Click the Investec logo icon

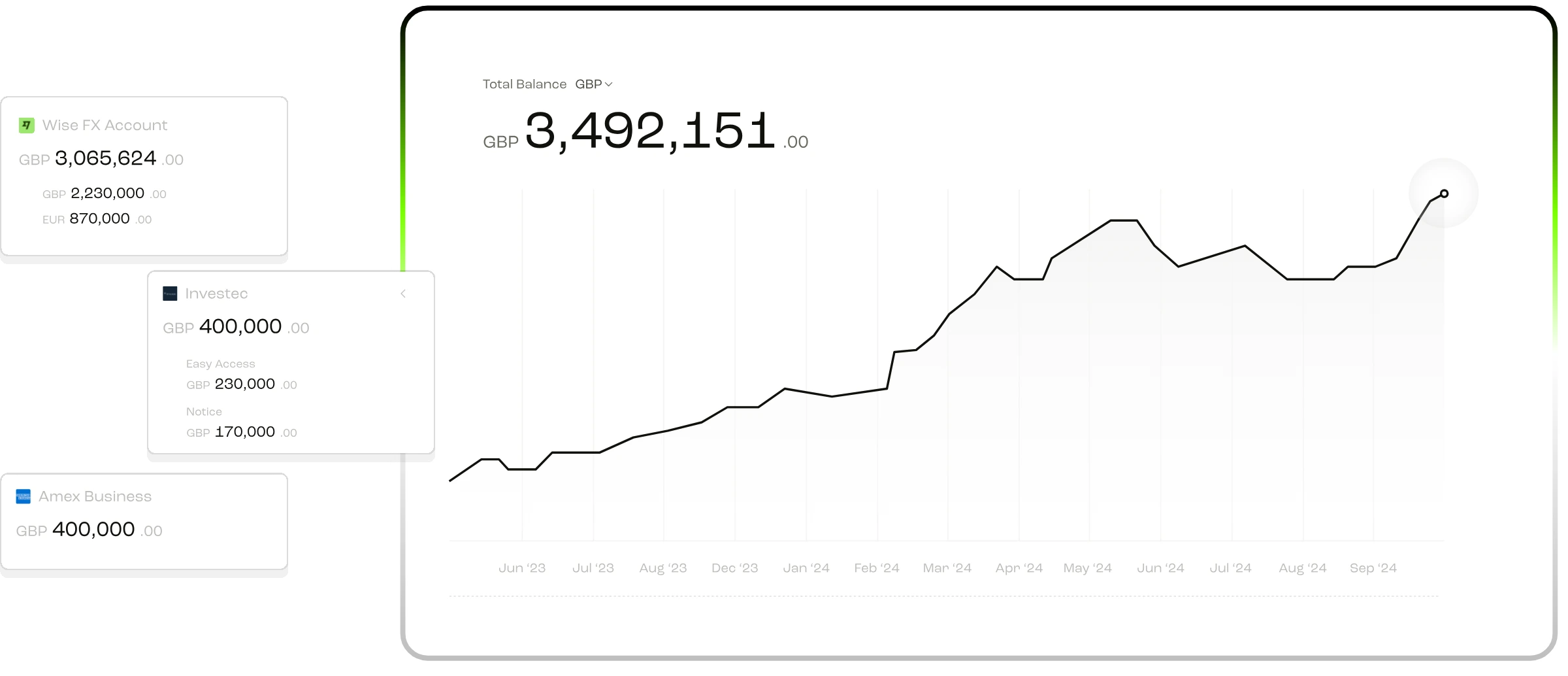(x=170, y=294)
